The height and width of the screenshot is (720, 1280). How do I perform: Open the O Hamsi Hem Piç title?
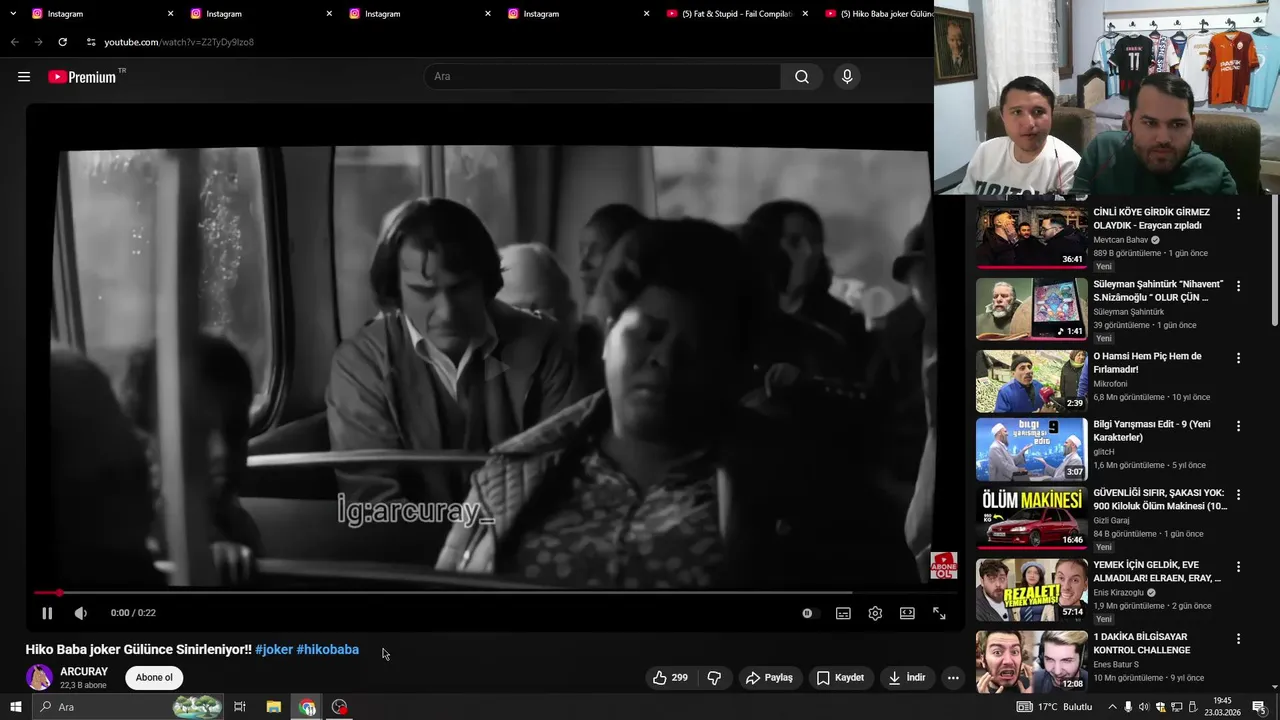tap(1147, 362)
